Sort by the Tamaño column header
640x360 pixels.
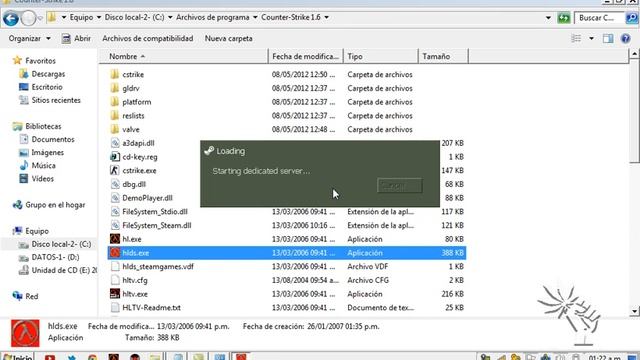pos(443,56)
